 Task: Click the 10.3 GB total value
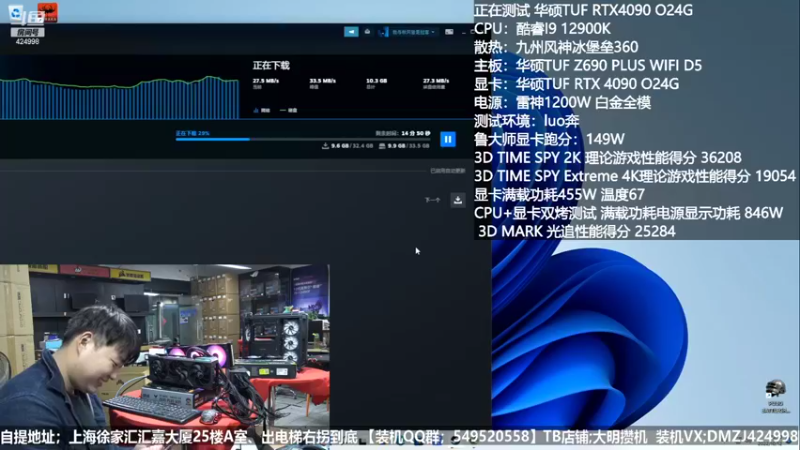click(x=377, y=81)
